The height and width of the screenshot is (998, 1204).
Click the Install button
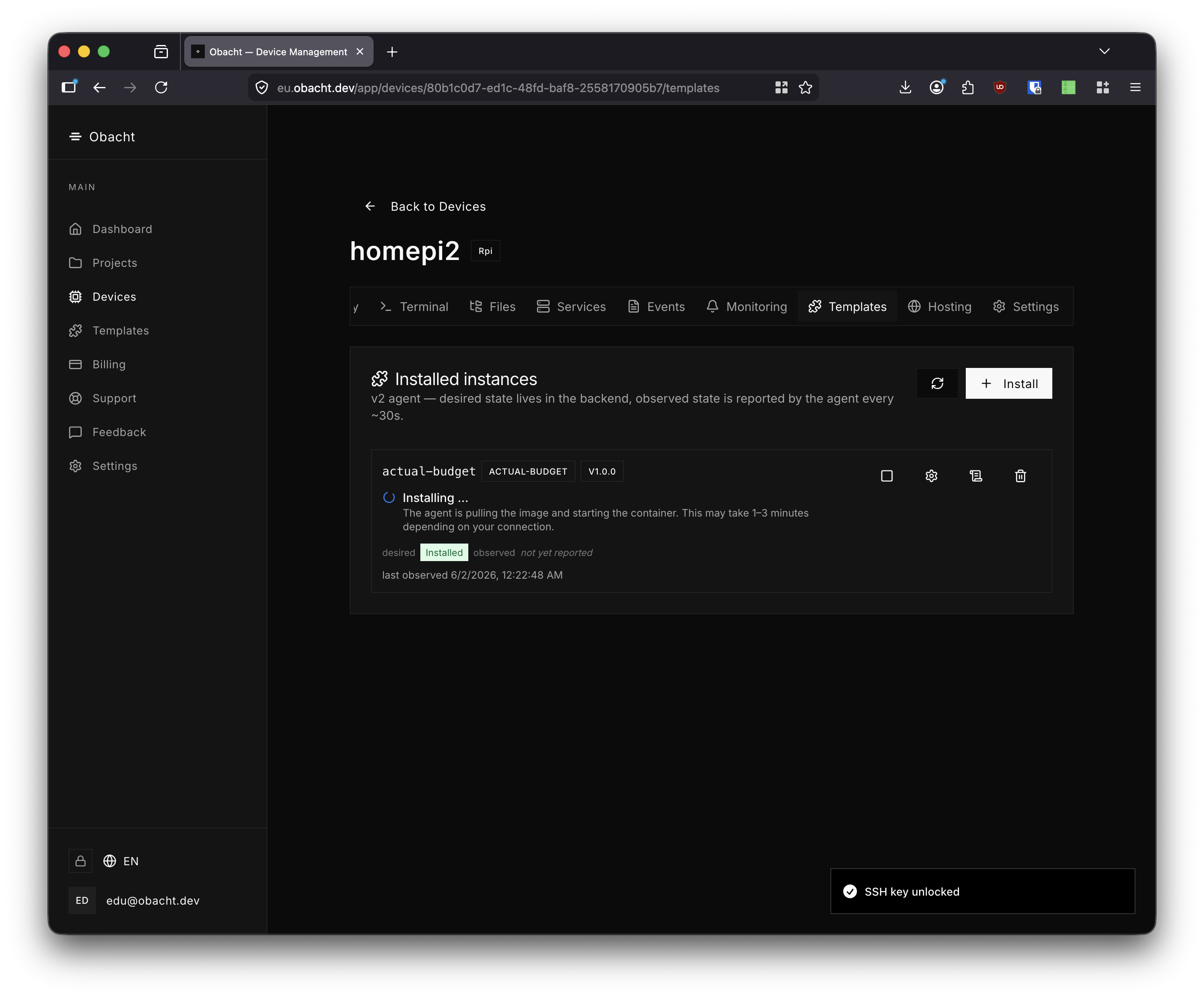click(x=1009, y=383)
